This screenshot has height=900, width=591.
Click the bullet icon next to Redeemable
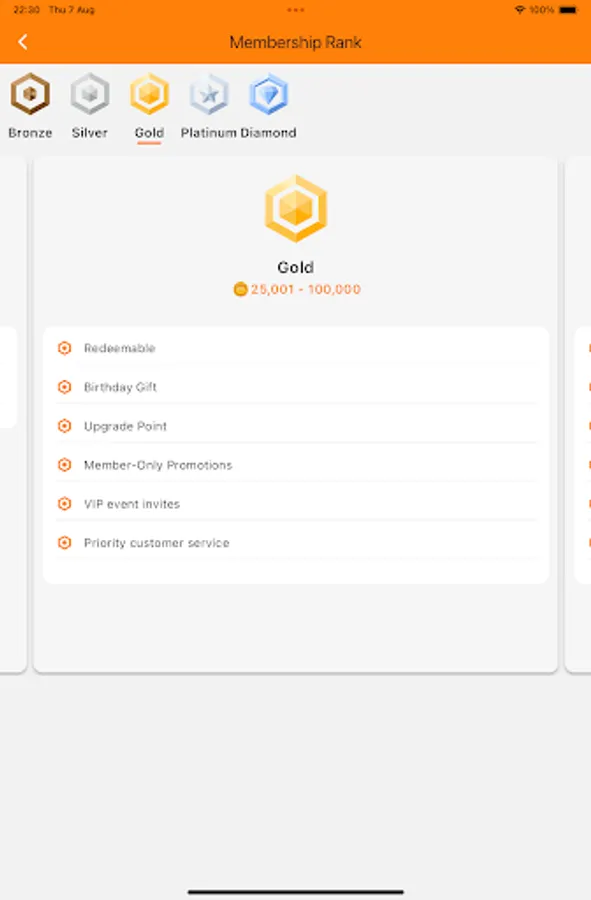[x=65, y=348]
